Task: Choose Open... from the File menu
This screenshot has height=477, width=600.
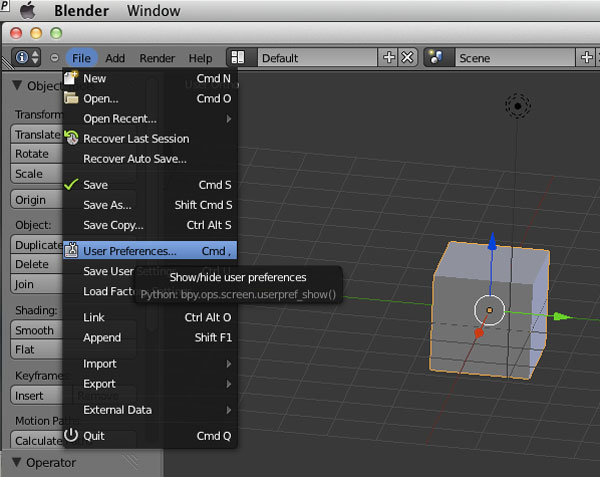Action: click(150, 98)
